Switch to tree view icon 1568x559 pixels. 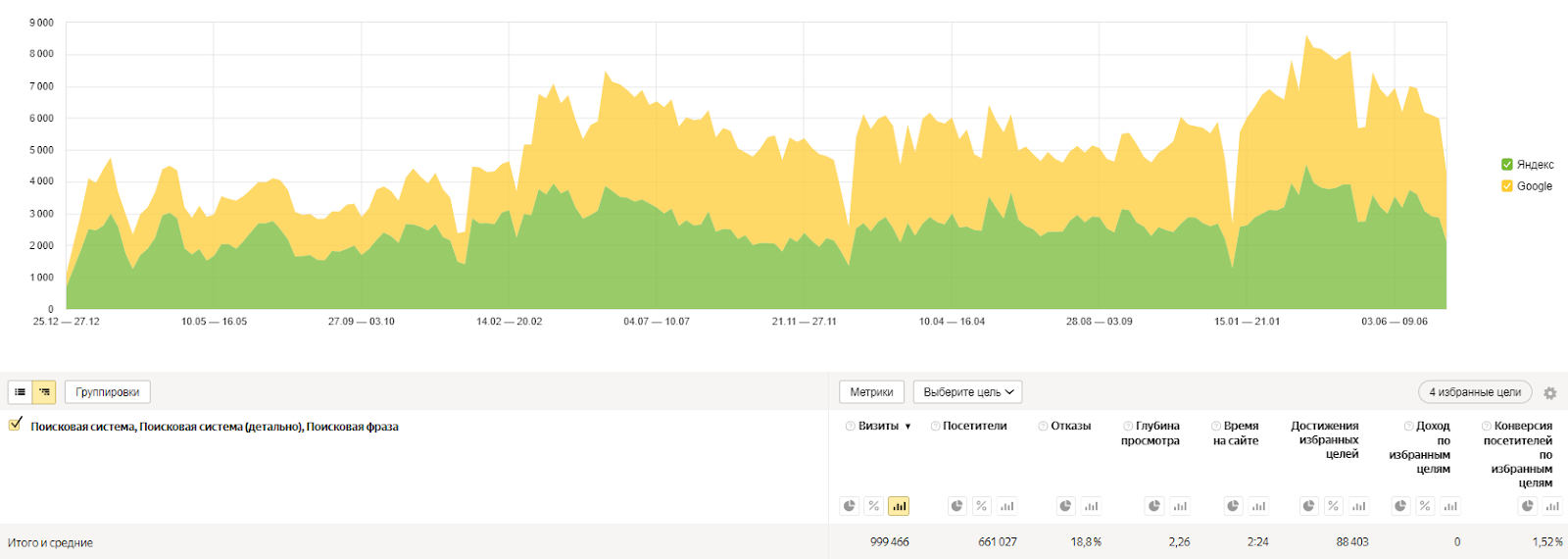click(44, 392)
